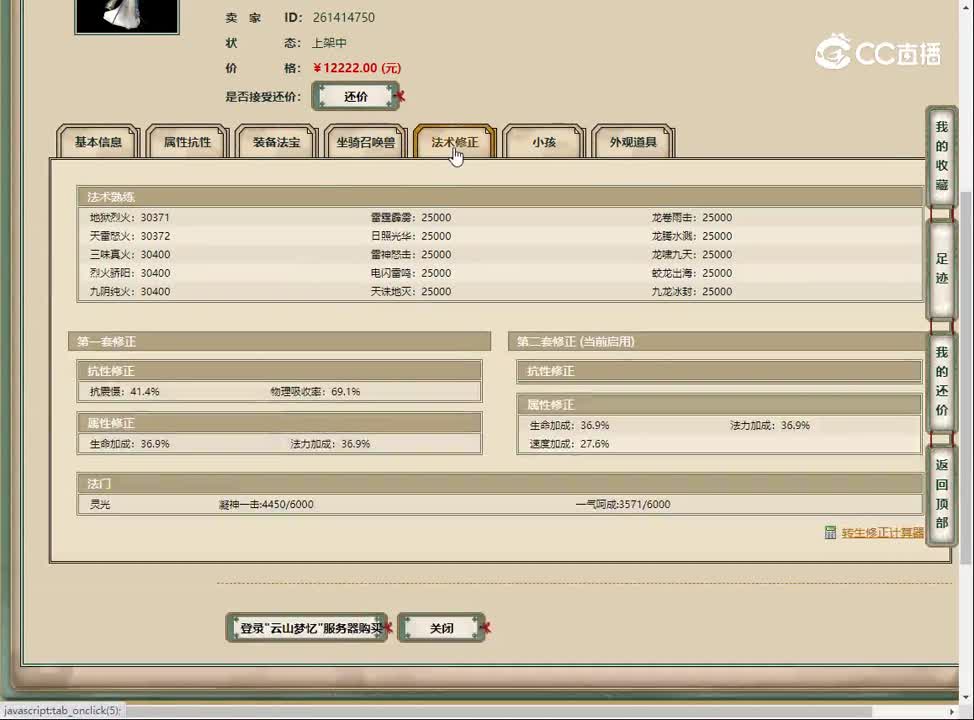Click the 第一套修正 header
The height and width of the screenshot is (720, 974).
(280, 341)
